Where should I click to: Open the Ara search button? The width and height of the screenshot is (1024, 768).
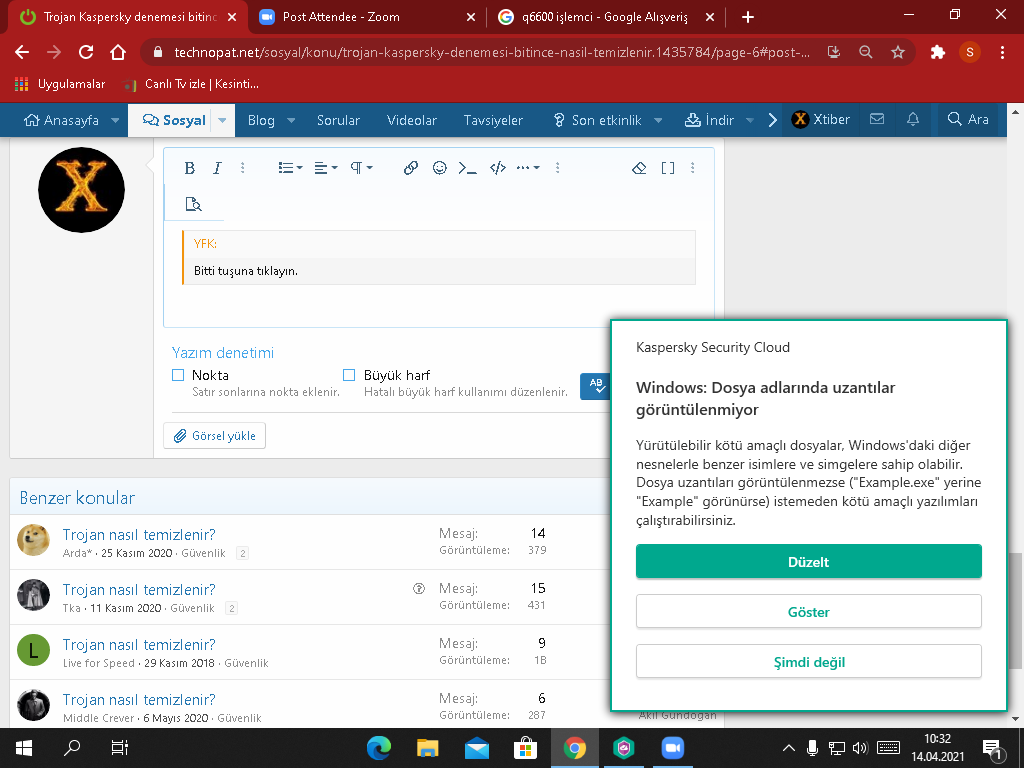click(968, 119)
